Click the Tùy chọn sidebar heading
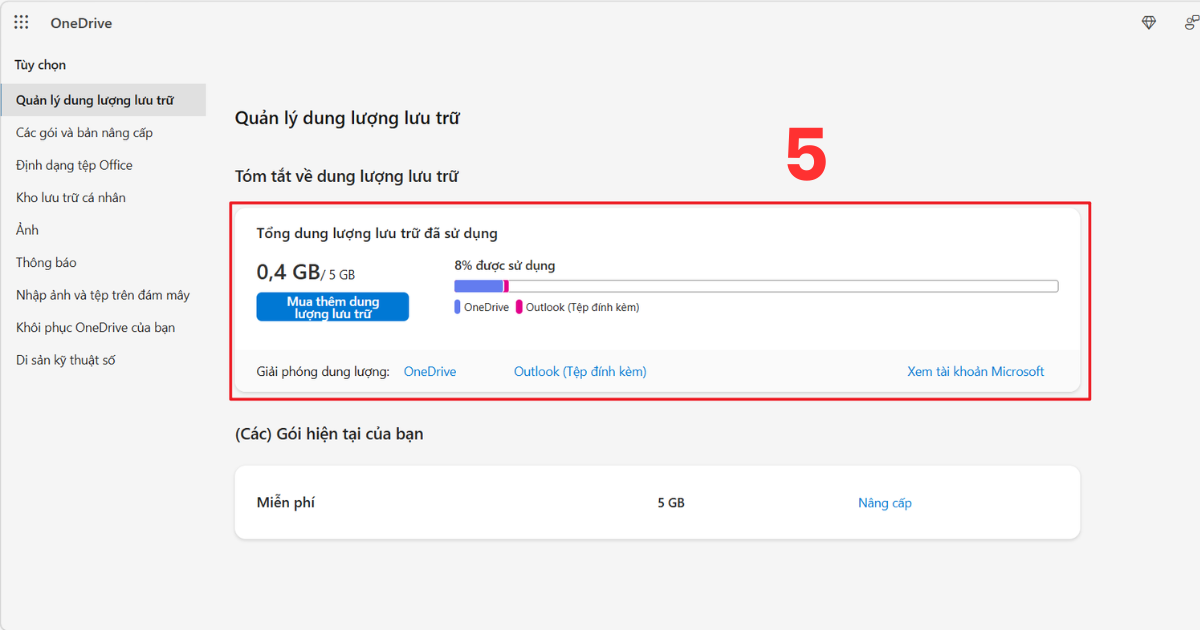The width and height of the screenshot is (1200, 630). click(40, 65)
